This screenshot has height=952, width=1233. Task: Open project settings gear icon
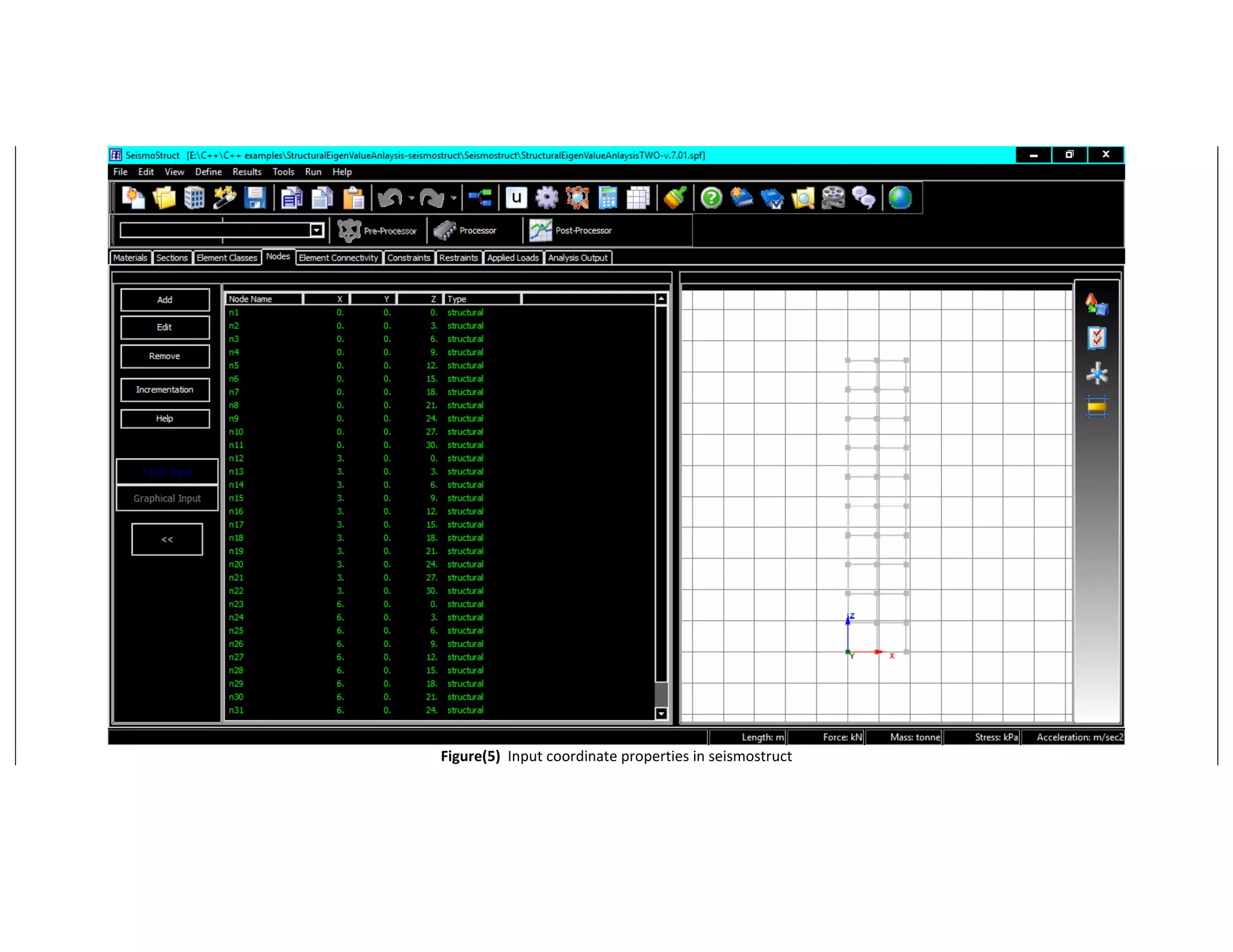tap(547, 198)
